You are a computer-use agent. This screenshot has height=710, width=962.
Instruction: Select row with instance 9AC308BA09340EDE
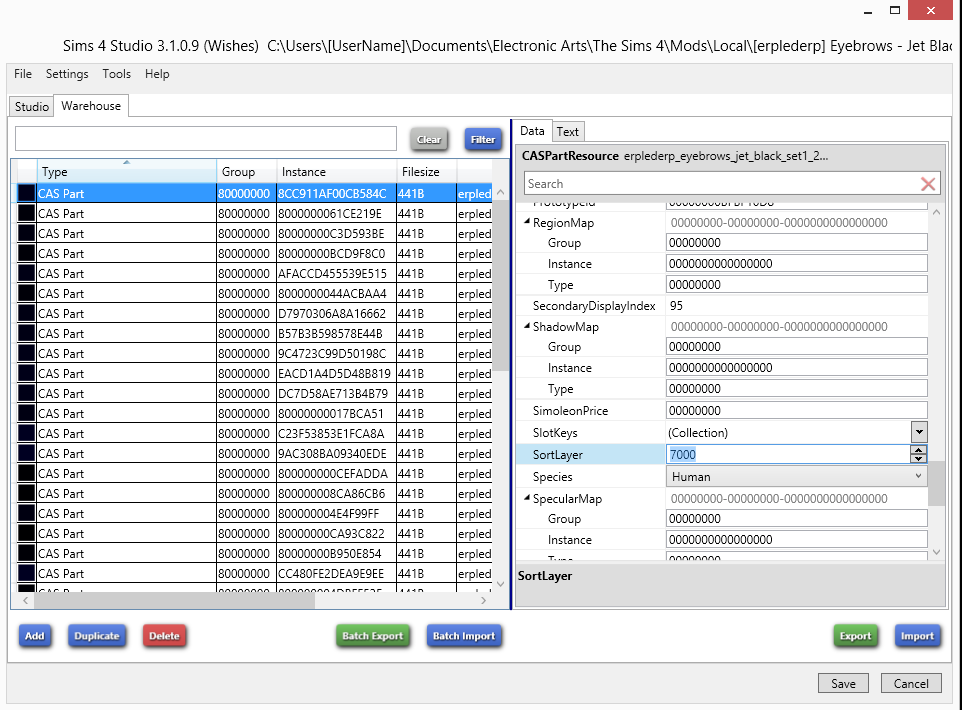(254, 453)
